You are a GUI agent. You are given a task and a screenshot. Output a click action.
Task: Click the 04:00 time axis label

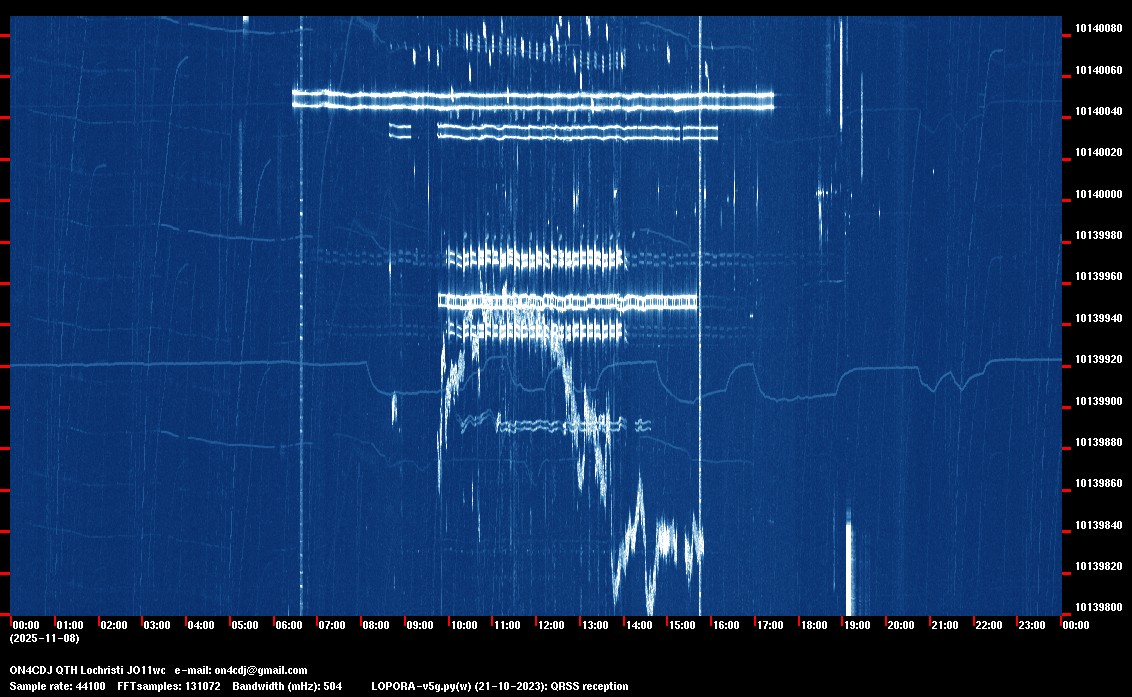tap(201, 625)
